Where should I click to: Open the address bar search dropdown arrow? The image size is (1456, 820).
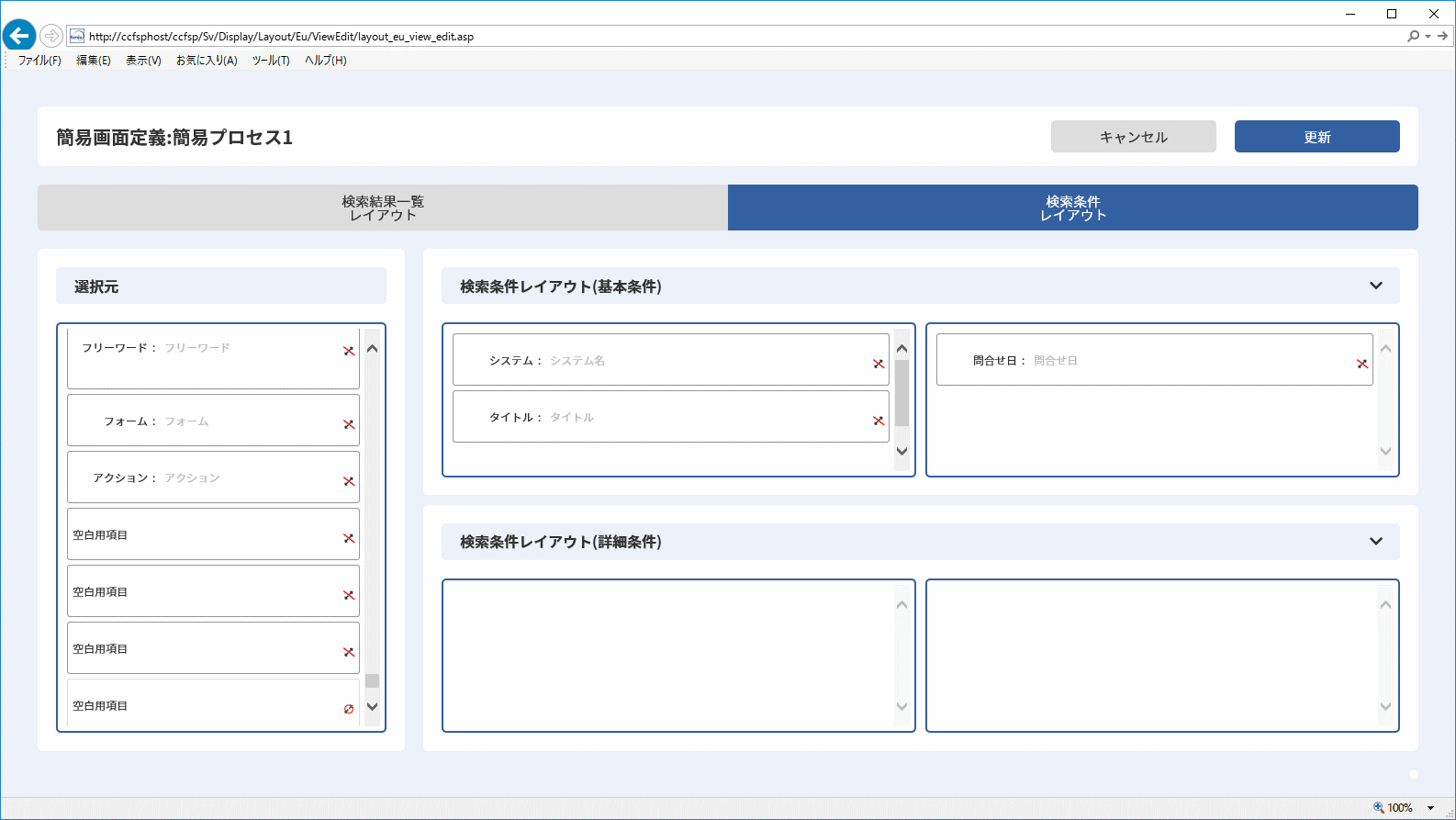coord(1428,37)
